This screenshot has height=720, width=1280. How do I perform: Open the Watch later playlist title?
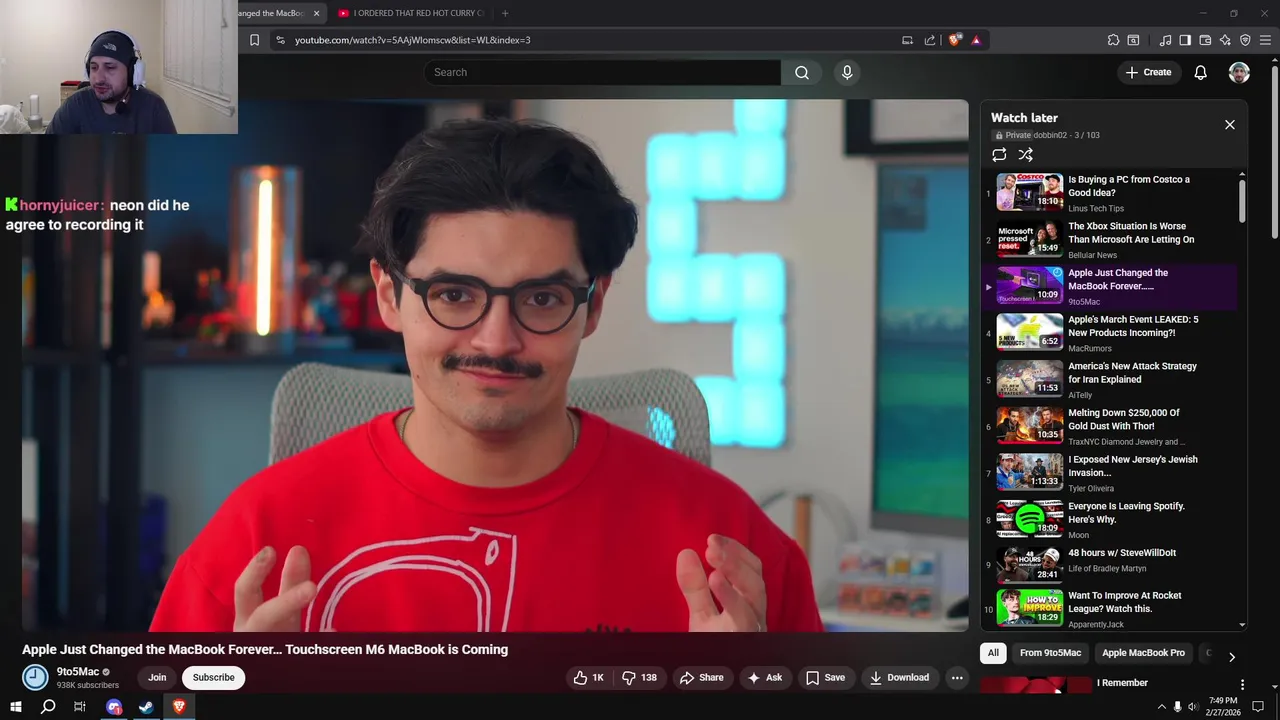coord(1024,118)
